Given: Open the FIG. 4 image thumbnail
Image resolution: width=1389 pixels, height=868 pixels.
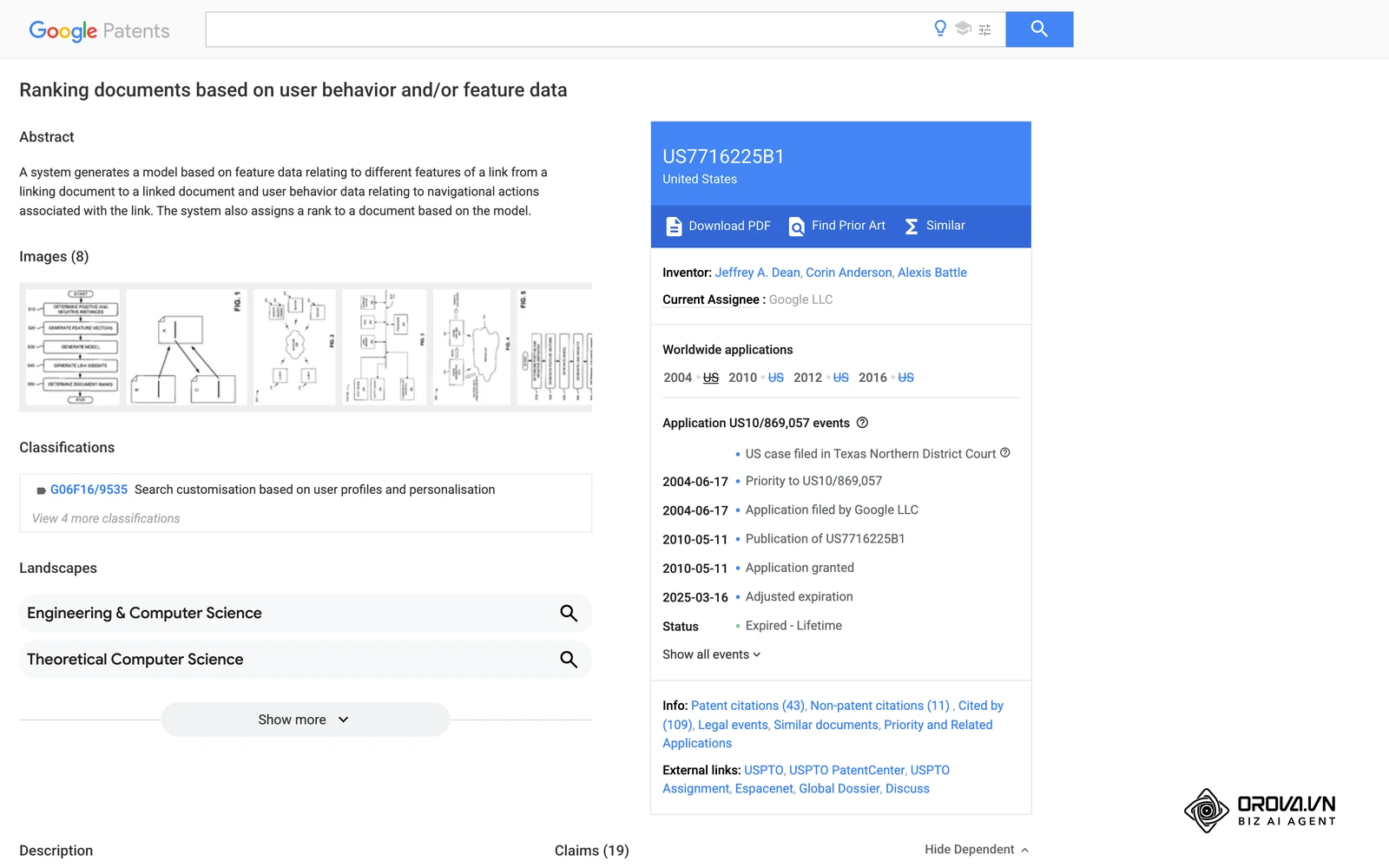Looking at the screenshot, I should [x=472, y=347].
